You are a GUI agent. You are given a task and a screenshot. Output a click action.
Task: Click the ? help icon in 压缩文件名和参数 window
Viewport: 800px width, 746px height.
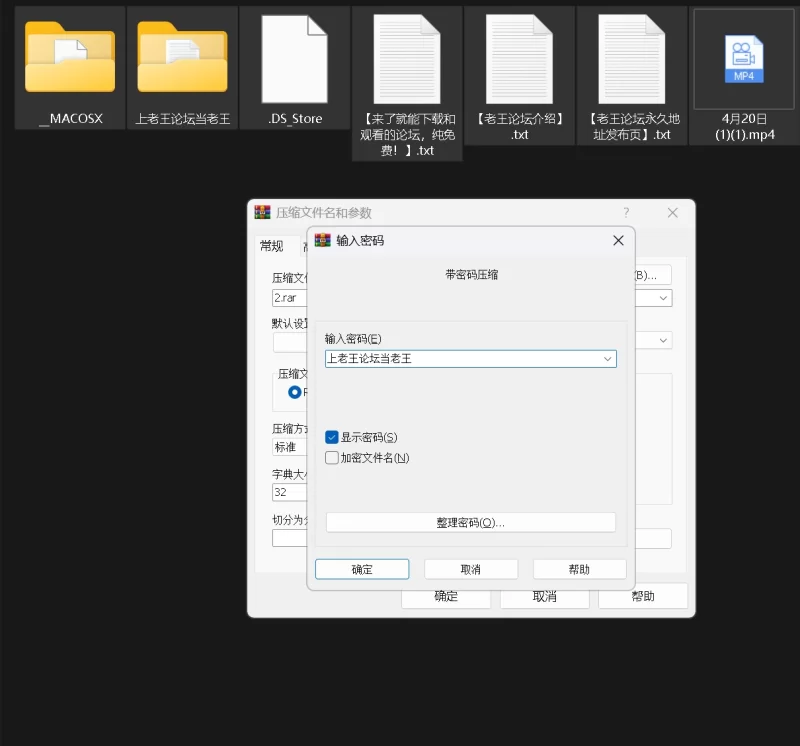(626, 212)
